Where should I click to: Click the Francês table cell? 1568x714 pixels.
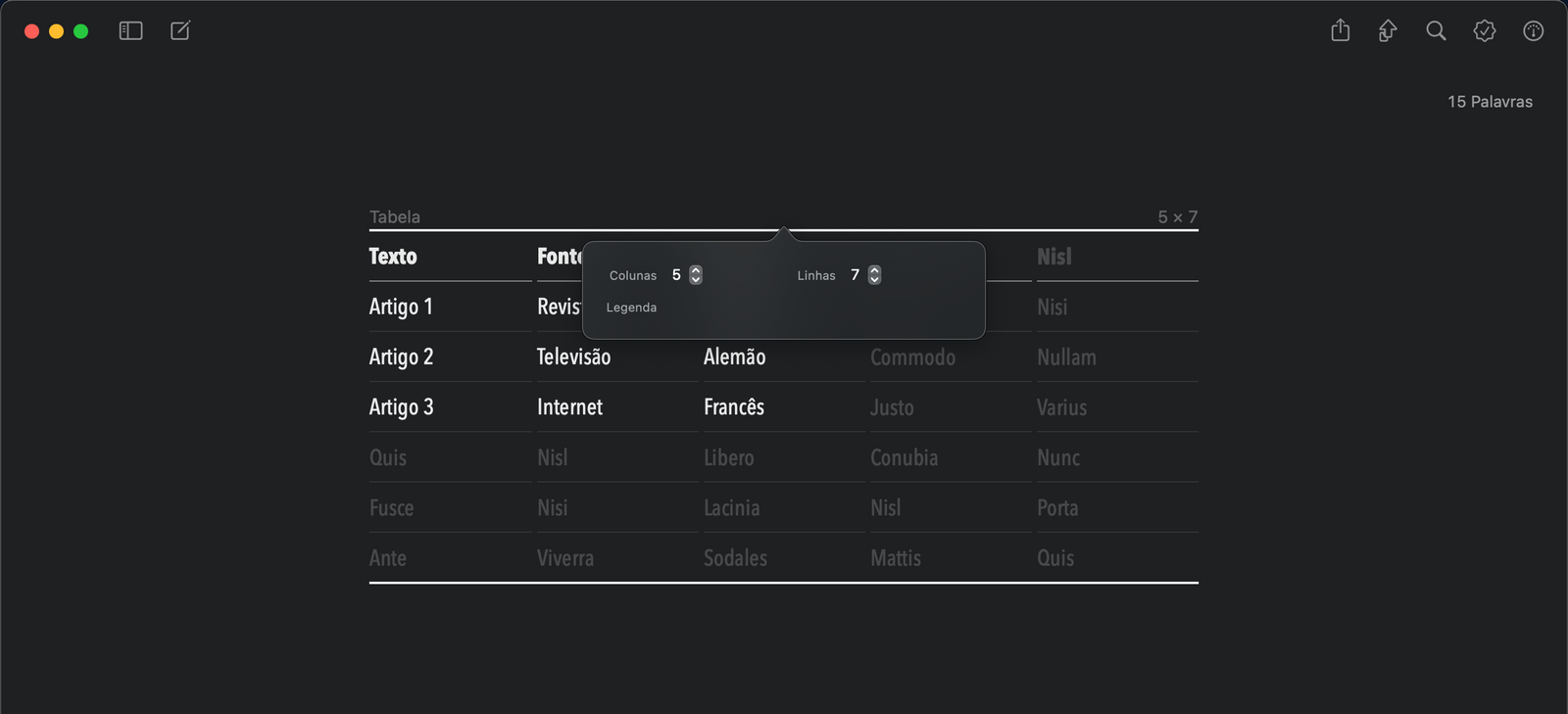[x=734, y=407]
